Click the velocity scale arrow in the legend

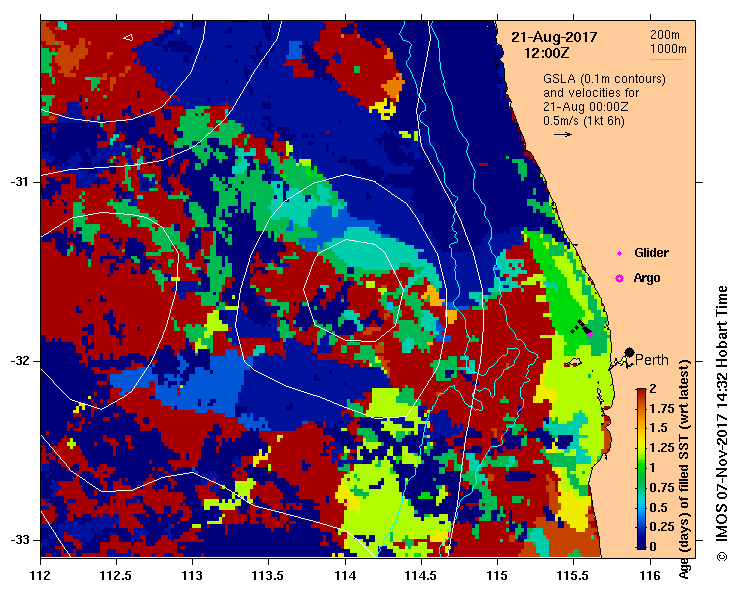(563, 134)
